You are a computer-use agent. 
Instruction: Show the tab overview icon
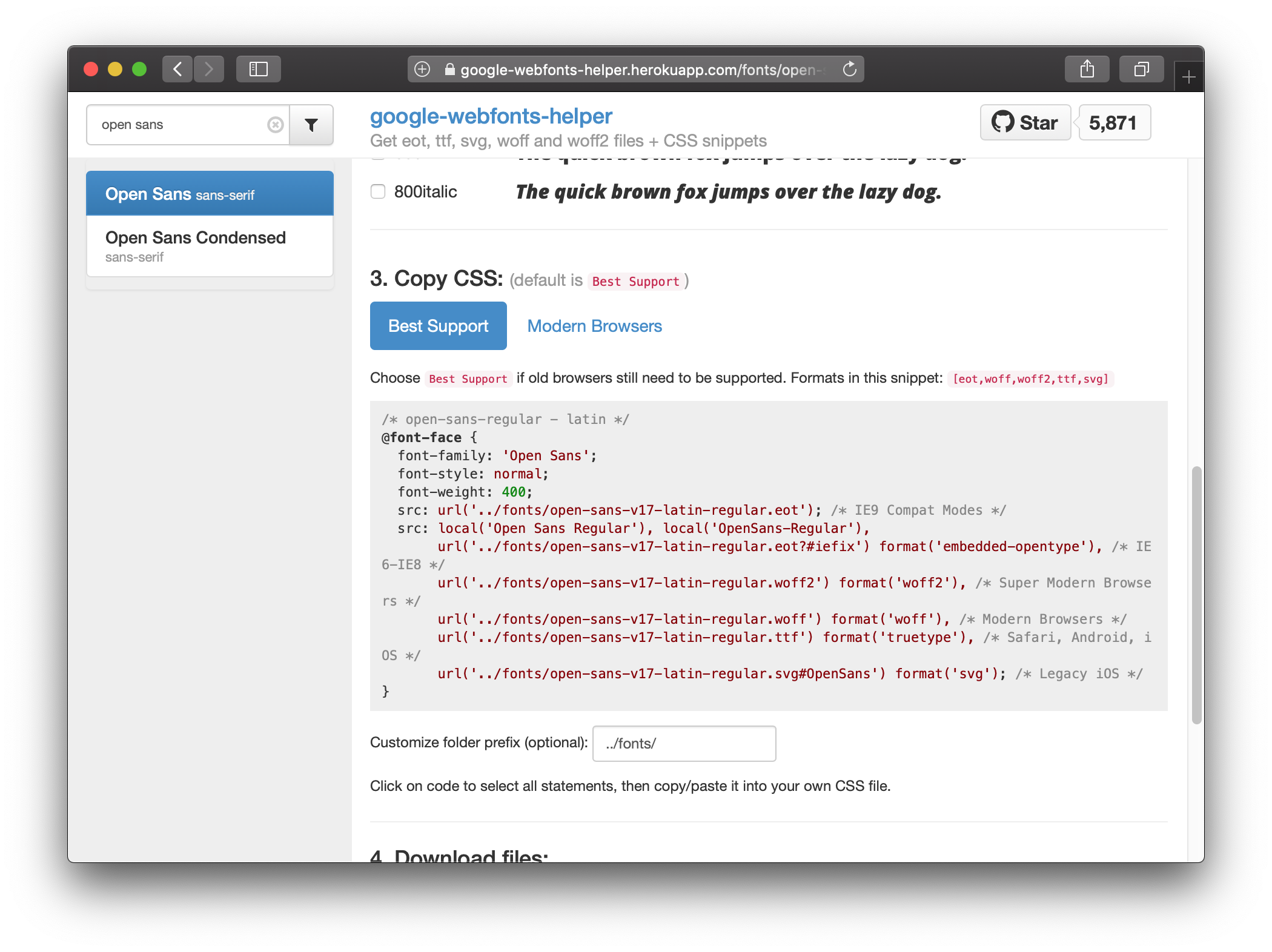coord(1141,69)
